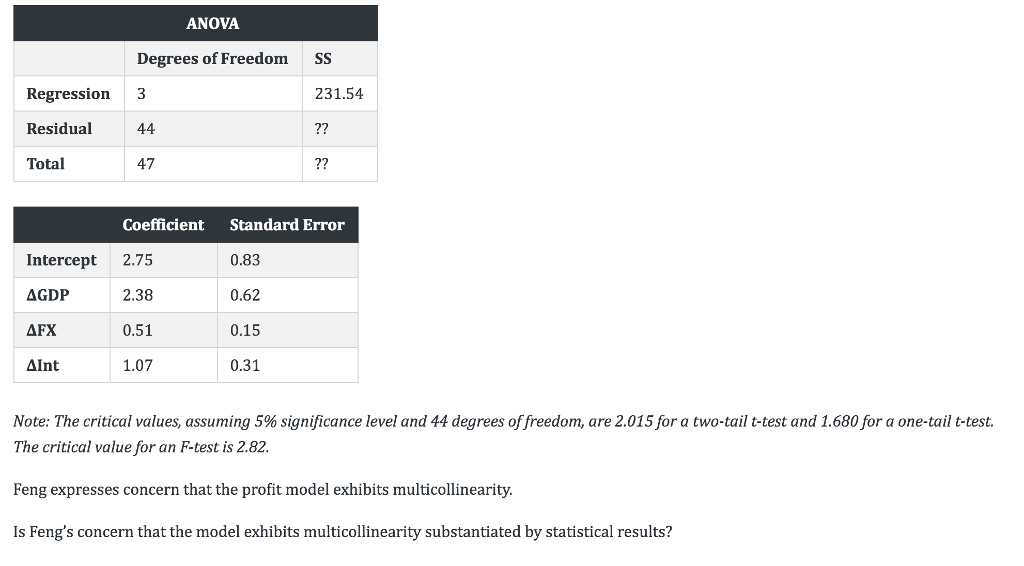This screenshot has width=1024, height=566.
Task: Select the Total row label
Action: coord(46,164)
